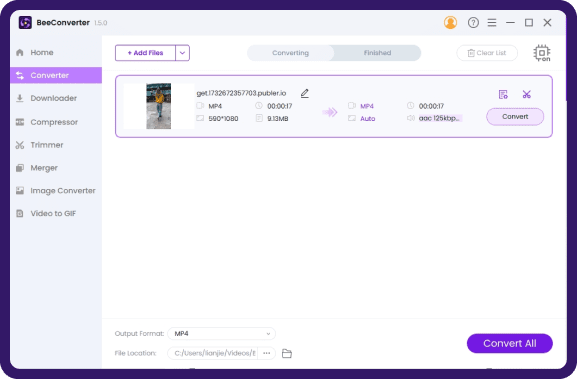This screenshot has width=577, height=379.
Task: Select Converter in sidebar
Action: (x=56, y=75)
